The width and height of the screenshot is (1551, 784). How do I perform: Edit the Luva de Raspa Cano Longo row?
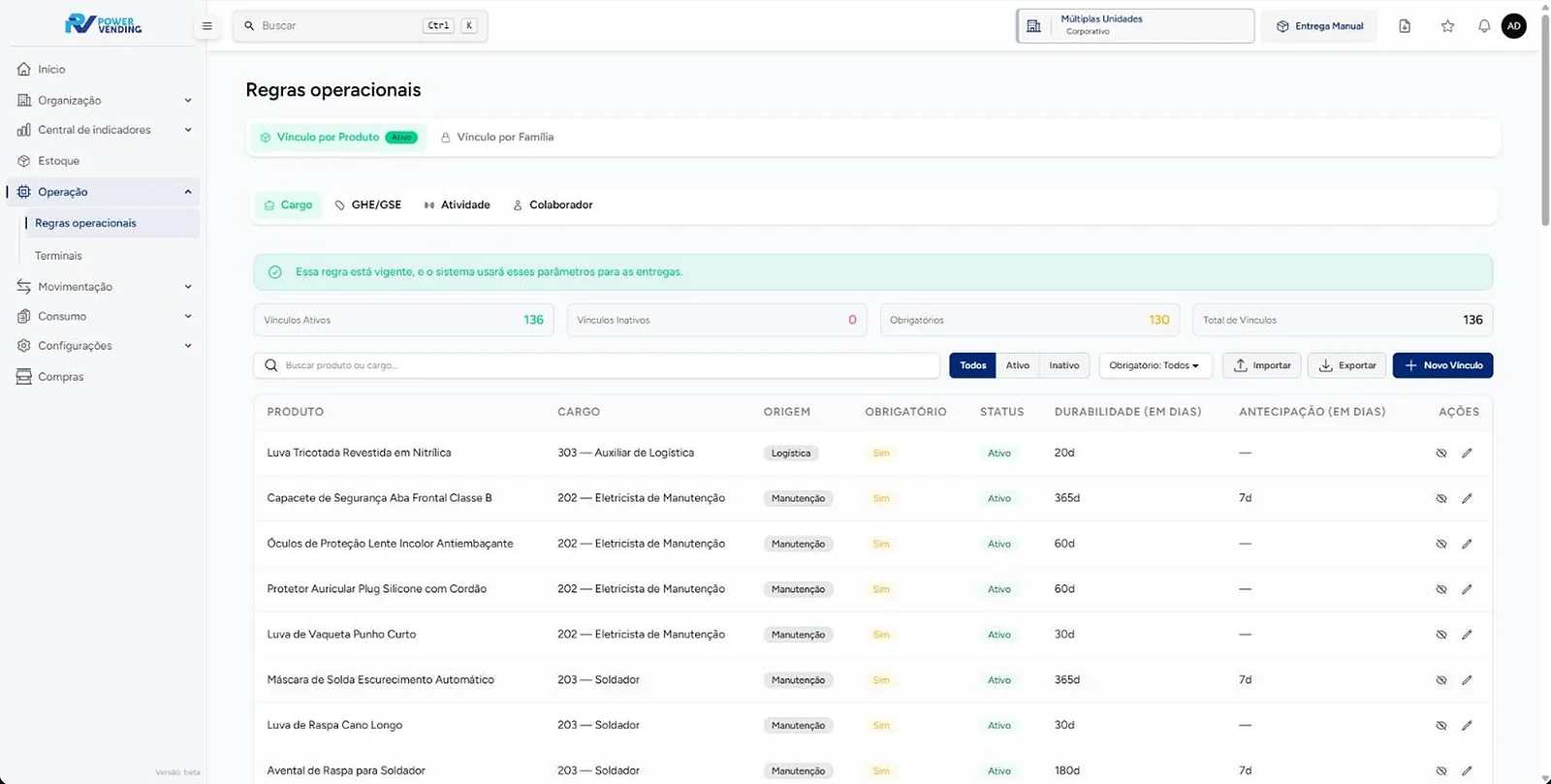tap(1467, 725)
